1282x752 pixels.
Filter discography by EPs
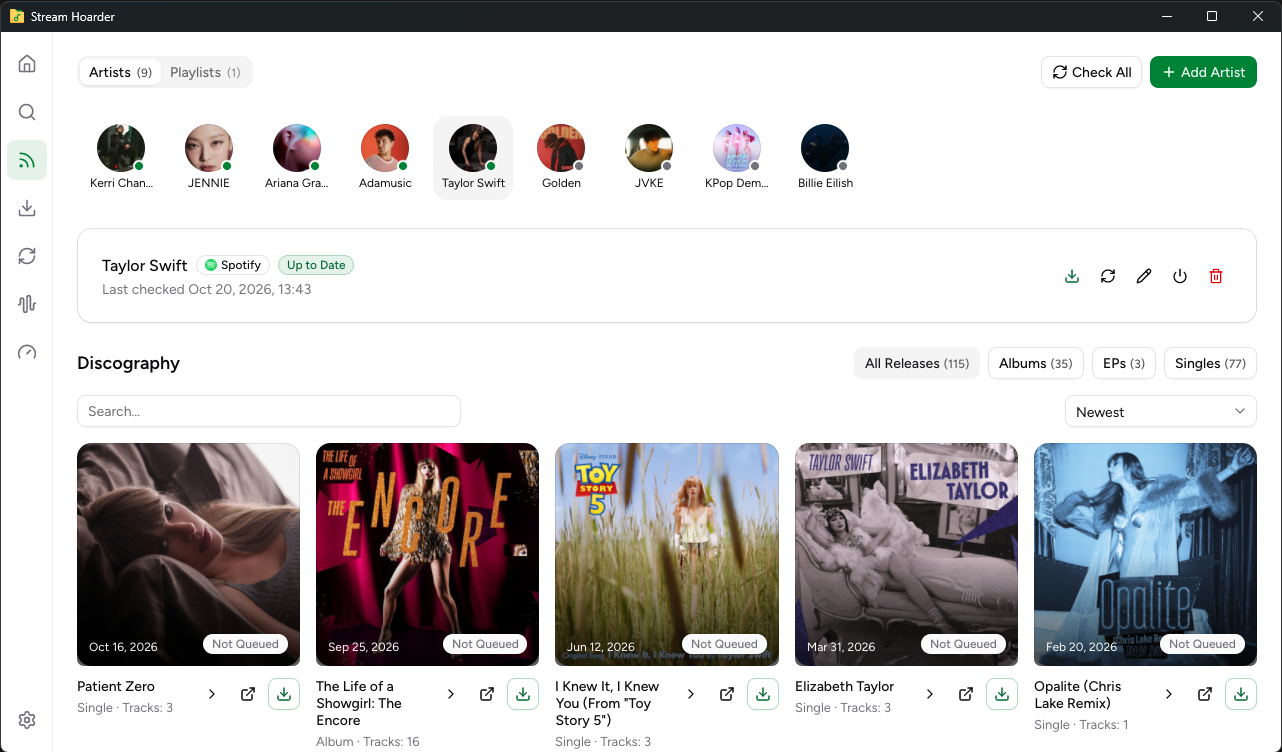(1124, 363)
